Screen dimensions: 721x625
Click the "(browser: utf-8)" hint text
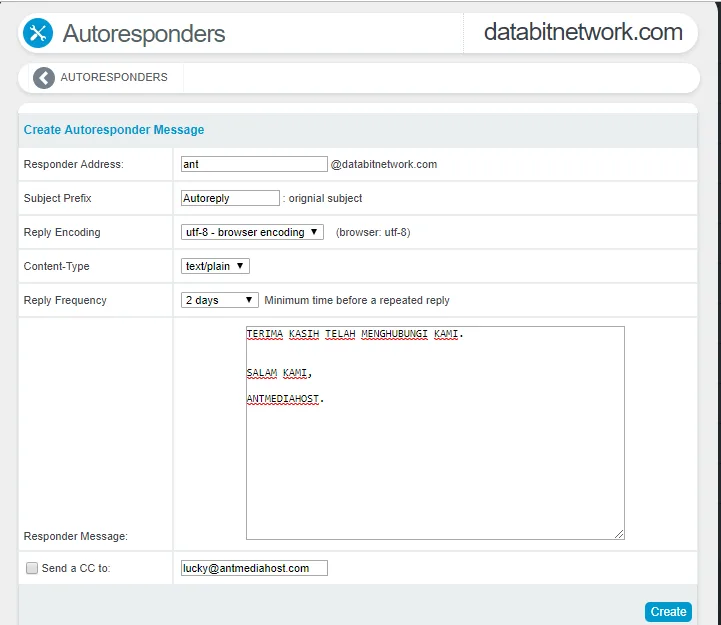[x=373, y=232]
